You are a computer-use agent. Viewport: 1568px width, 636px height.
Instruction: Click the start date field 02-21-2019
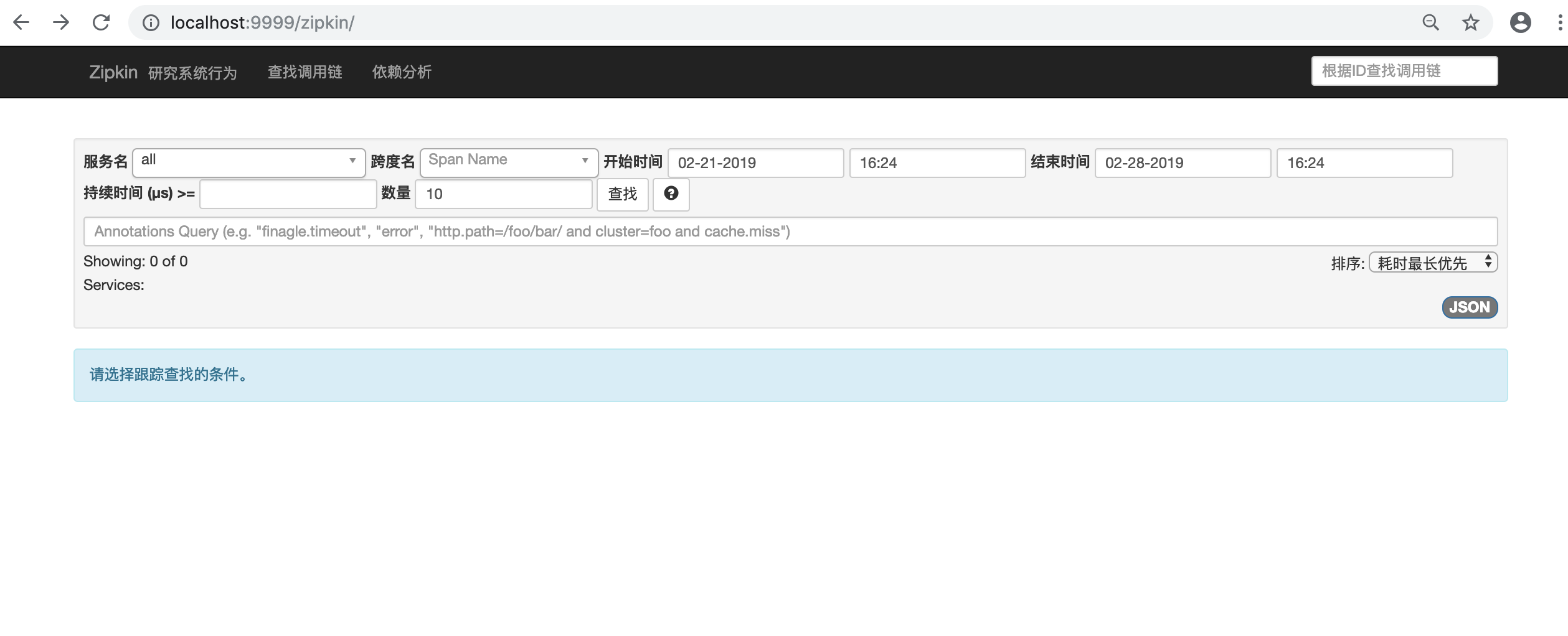coord(756,163)
